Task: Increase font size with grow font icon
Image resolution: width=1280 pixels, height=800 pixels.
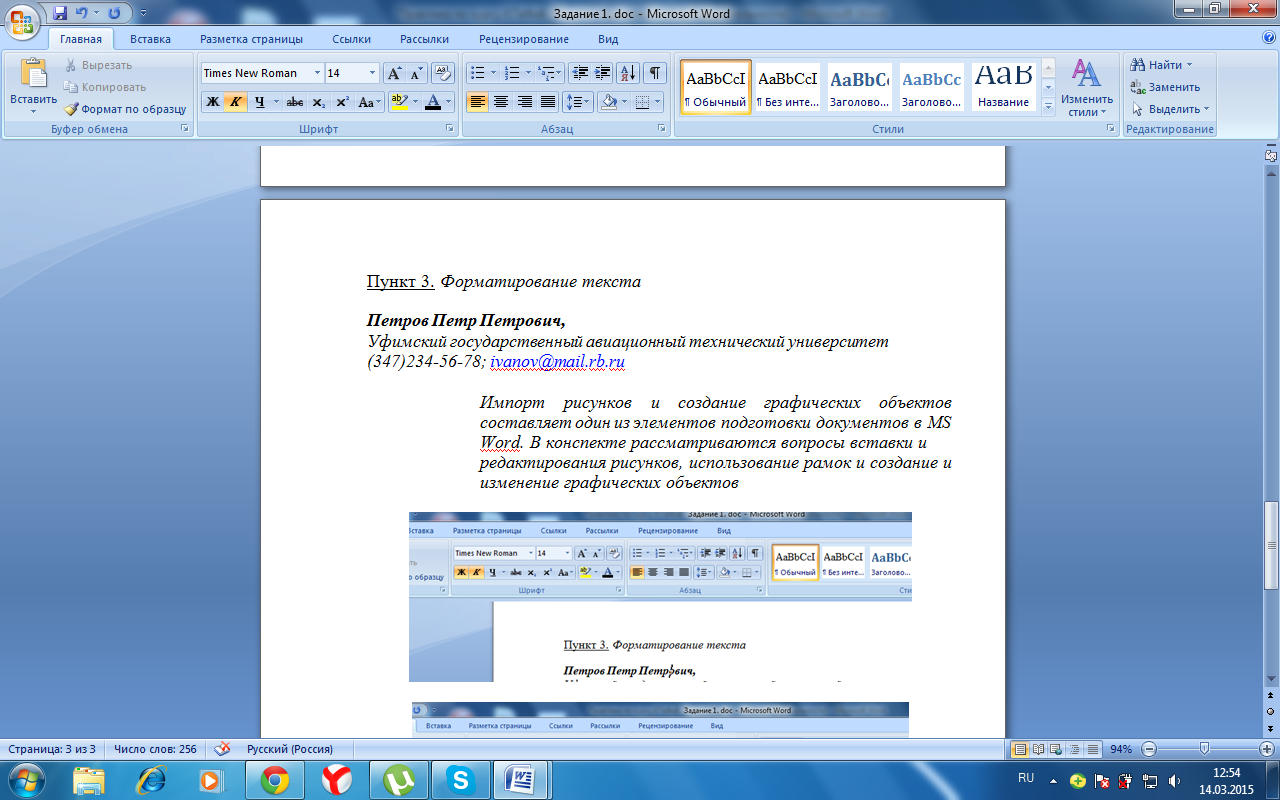Action: [x=395, y=73]
